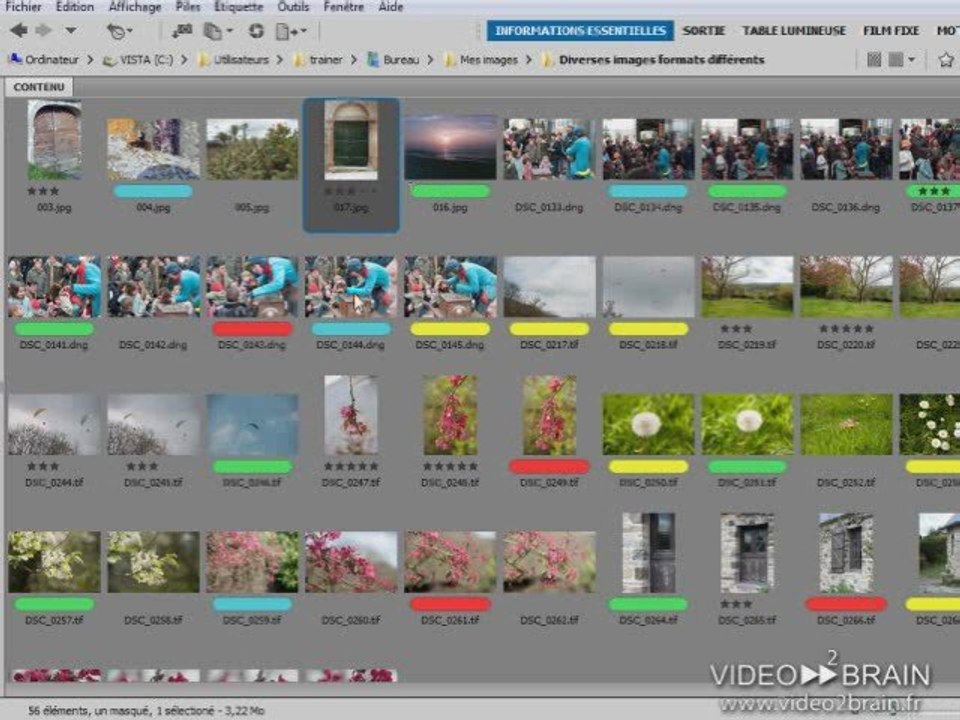
Task: Click the file name DSC_0136.dng
Action: (846, 208)
